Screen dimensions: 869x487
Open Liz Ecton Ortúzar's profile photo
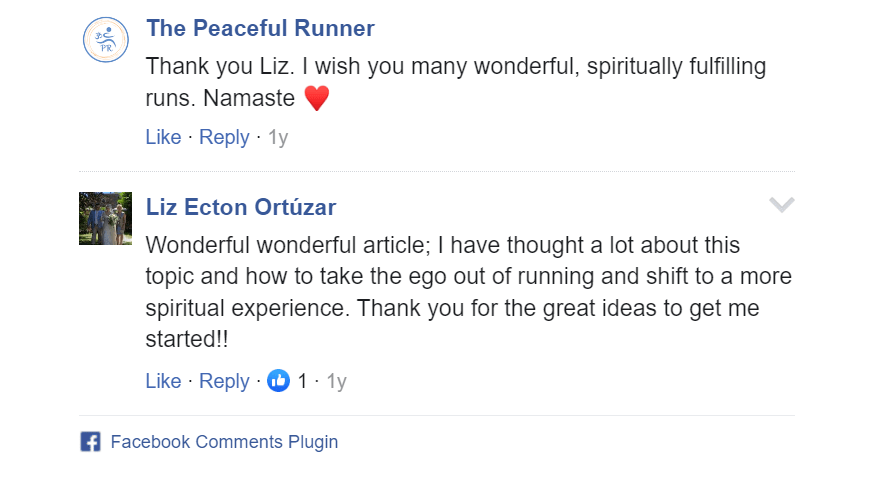105,218
